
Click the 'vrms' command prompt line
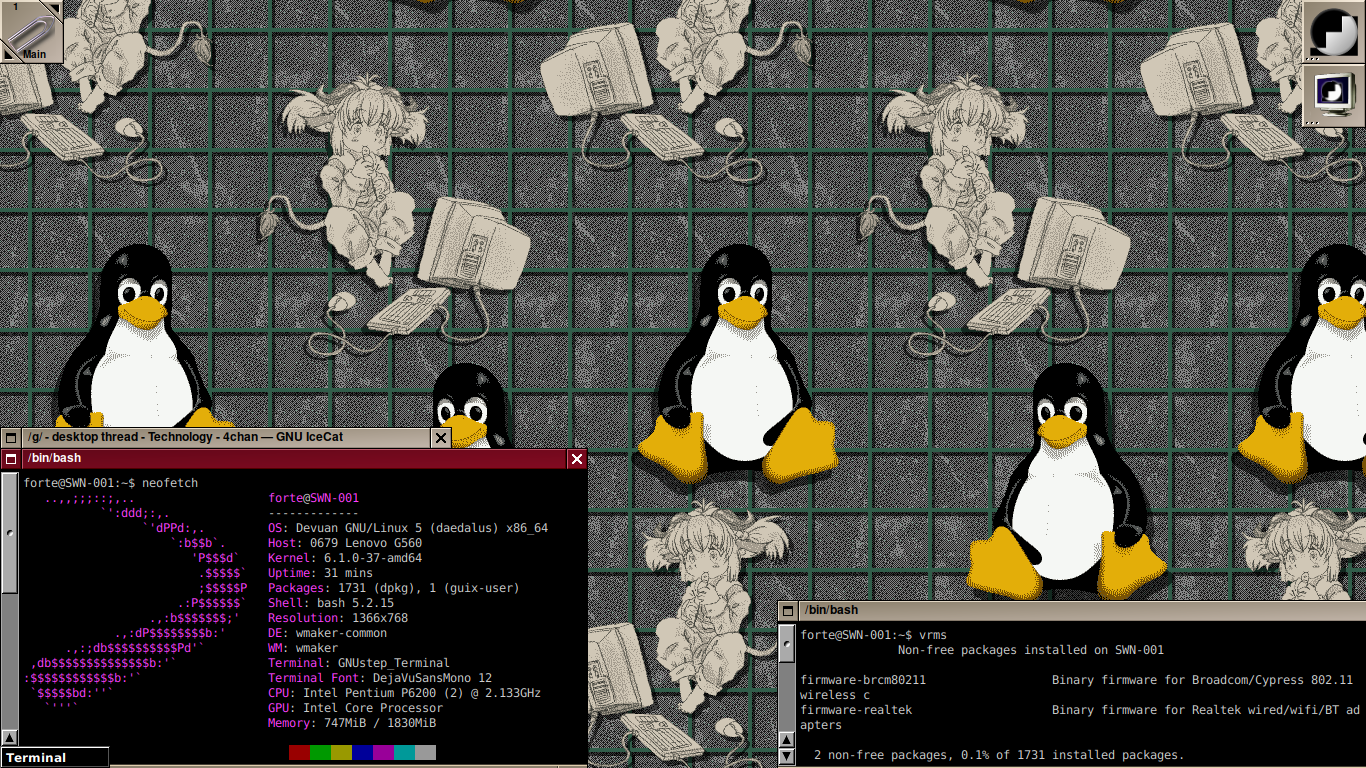click(874, 635)
